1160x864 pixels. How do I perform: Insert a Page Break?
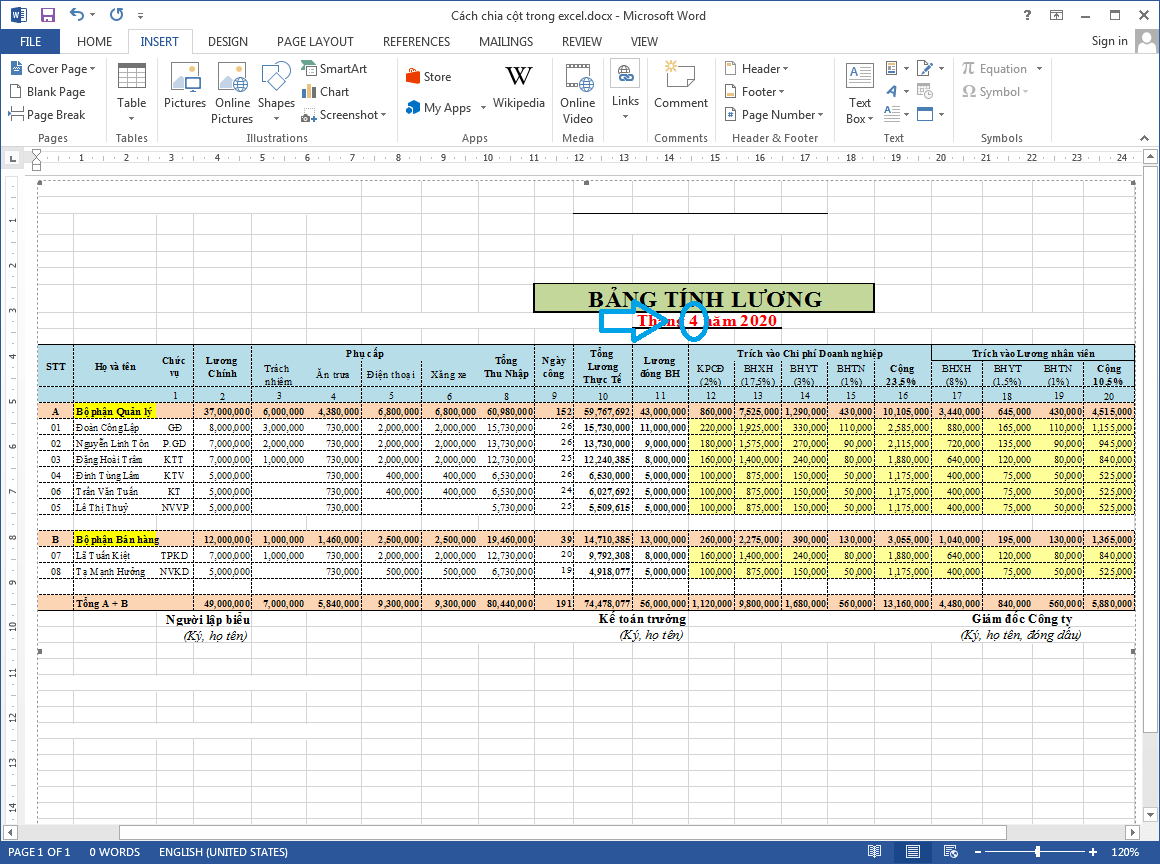[x=47, y=115]
